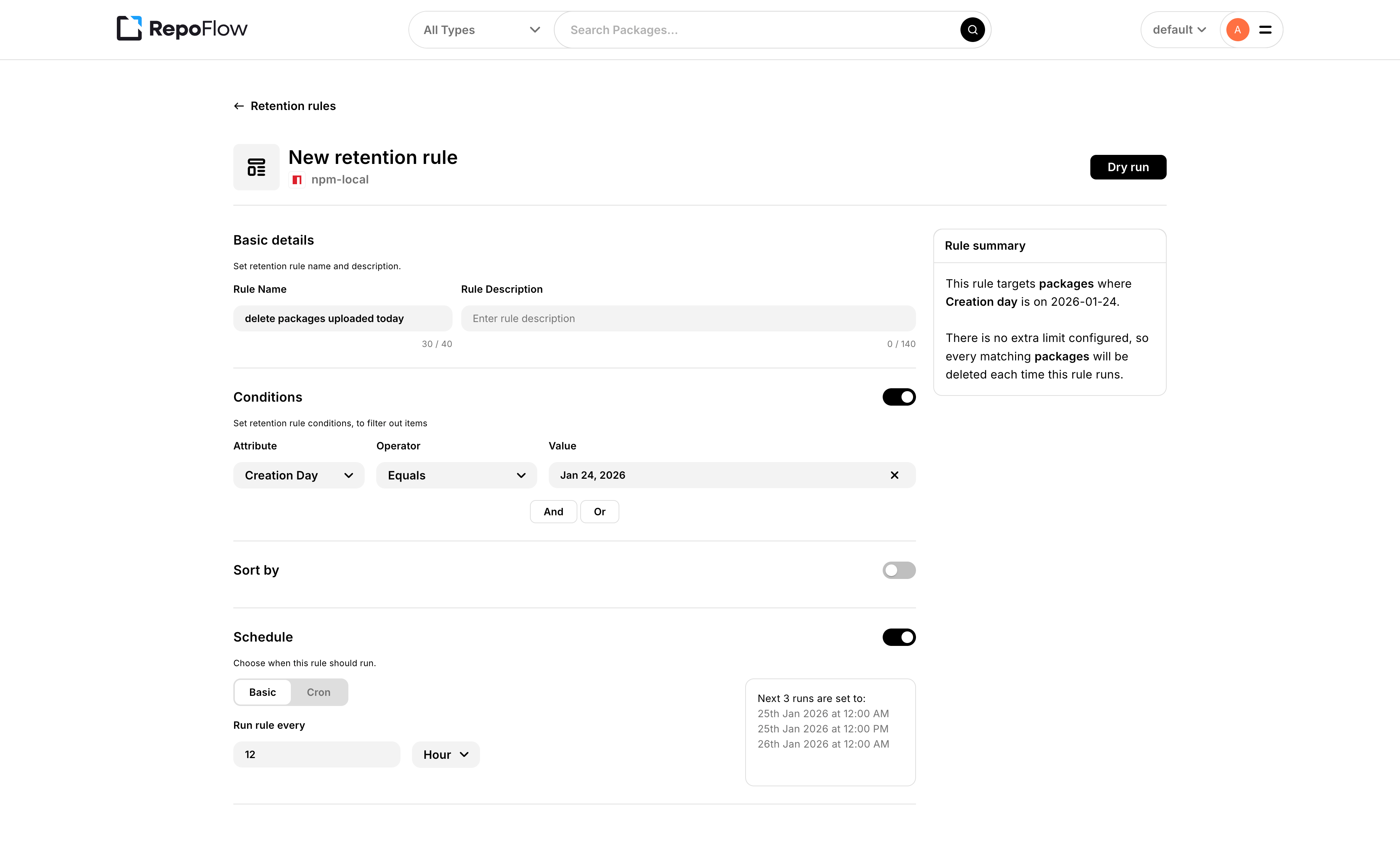Click the RepoFlow logo
Screen dimensions: 1400x846
point(181,29)
